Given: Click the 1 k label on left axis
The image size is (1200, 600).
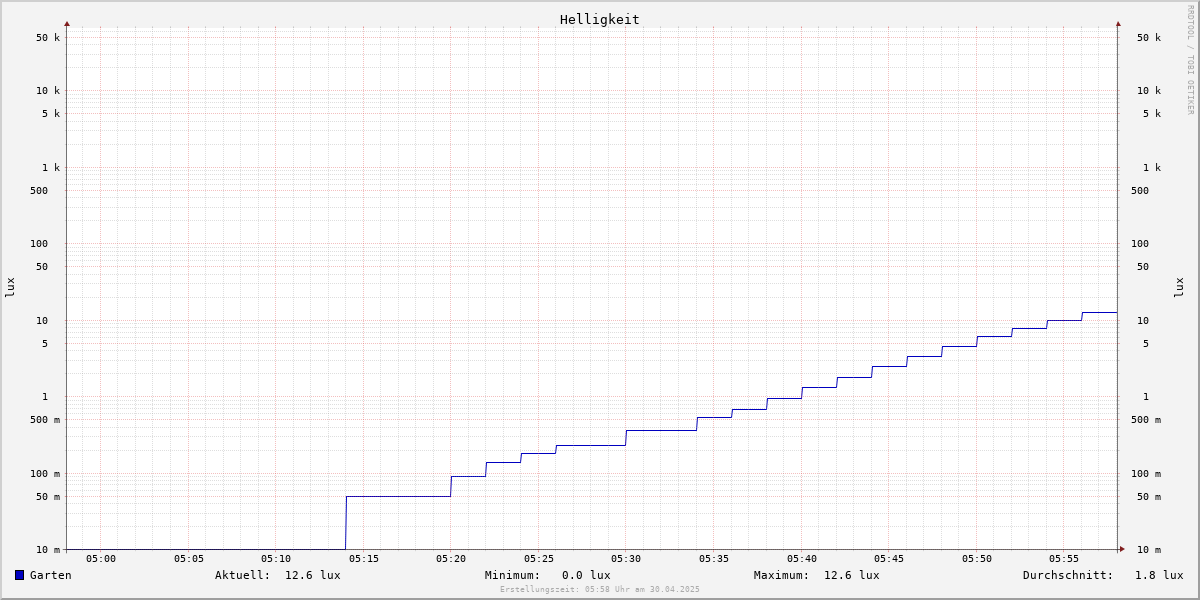Looking at the screenshot, I should point(51,168).
